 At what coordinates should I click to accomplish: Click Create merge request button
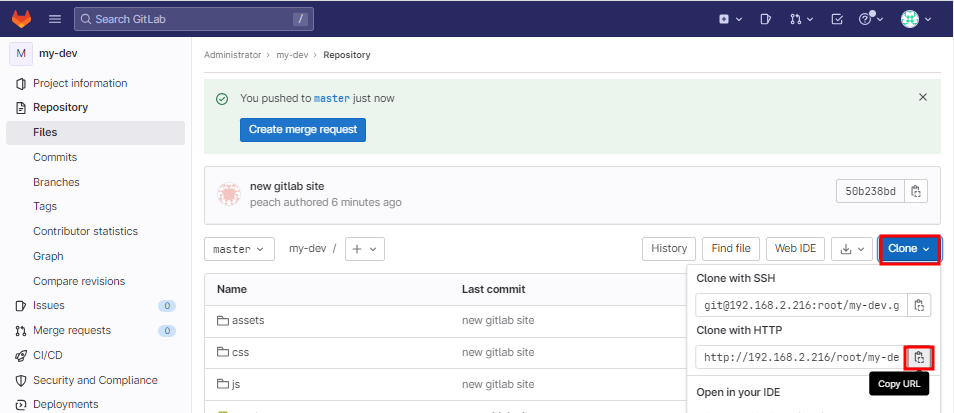(x=303, y=130)
